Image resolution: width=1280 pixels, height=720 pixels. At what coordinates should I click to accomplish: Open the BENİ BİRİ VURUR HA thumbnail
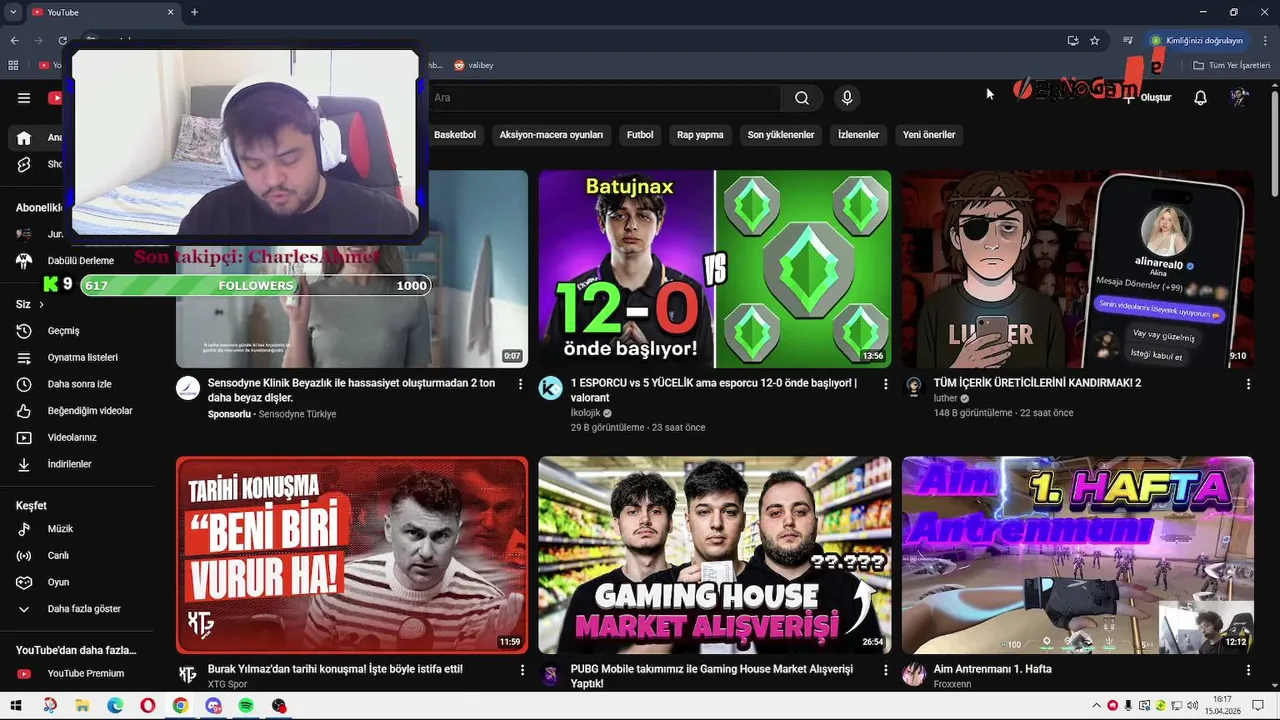[x=352, y=555]
